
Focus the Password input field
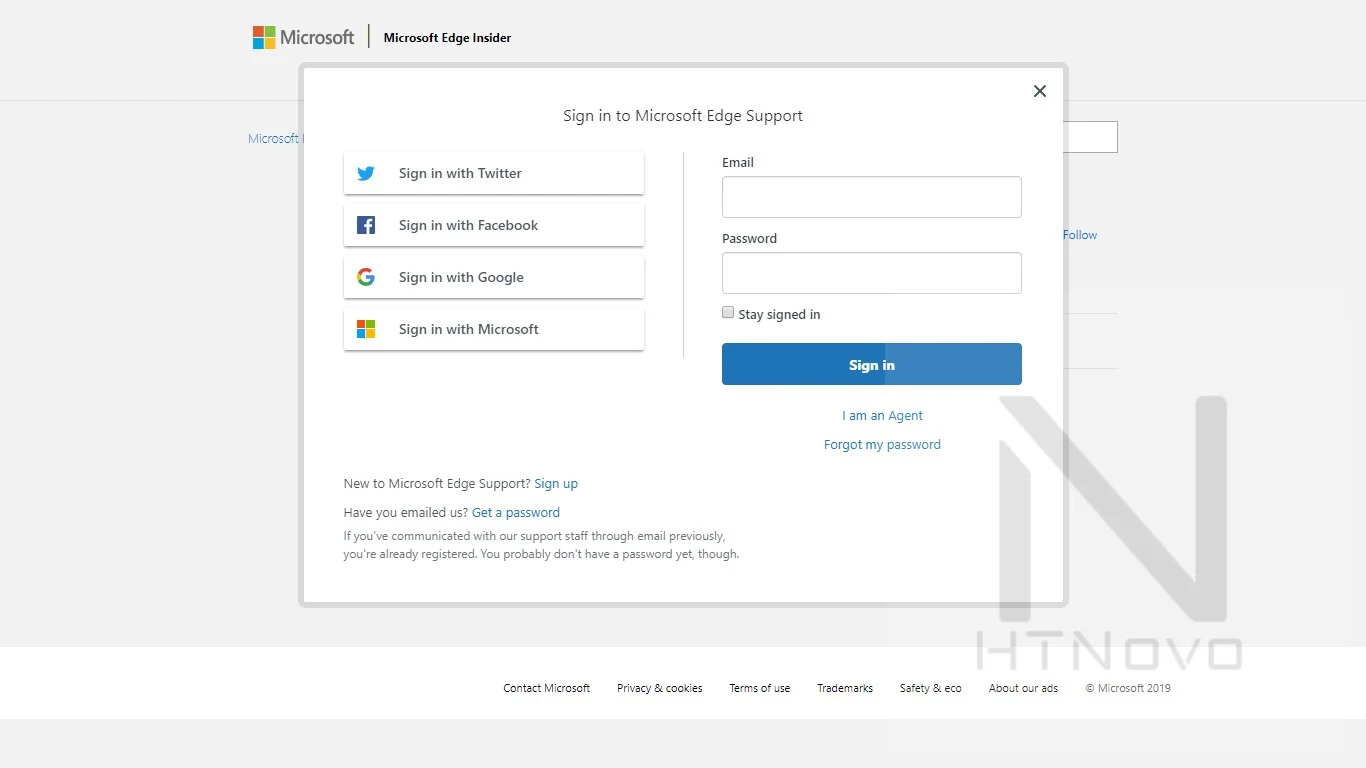[x=872, y=273]
